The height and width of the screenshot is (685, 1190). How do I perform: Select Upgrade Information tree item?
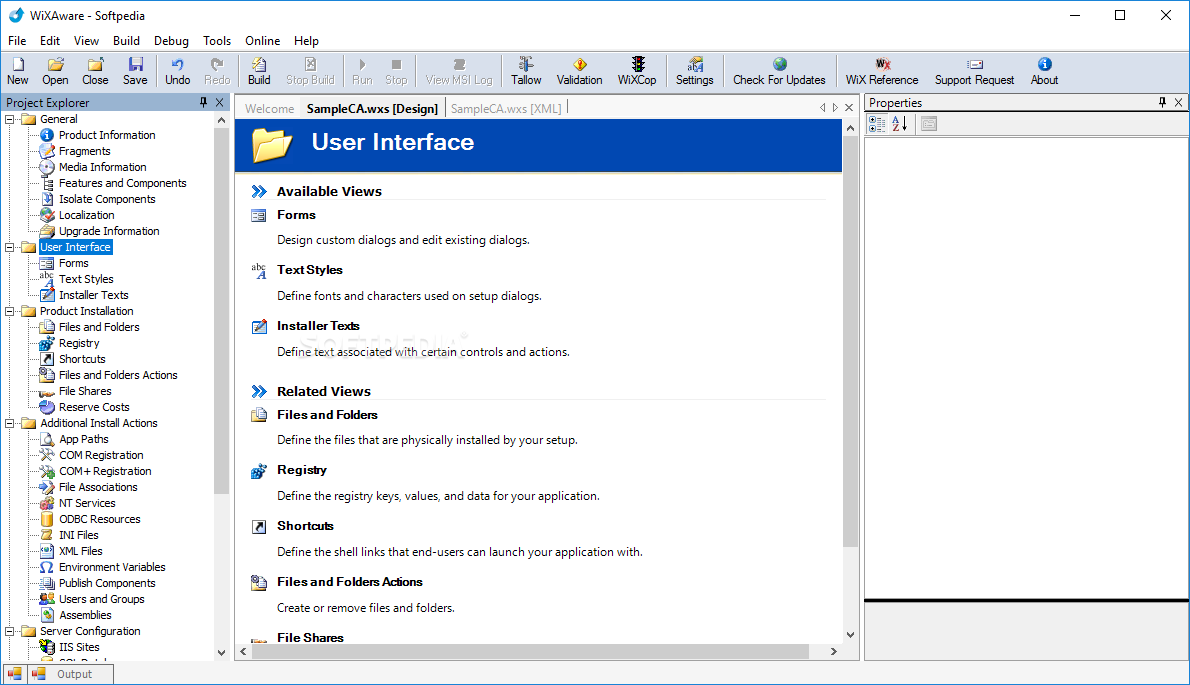click(109, 231)
